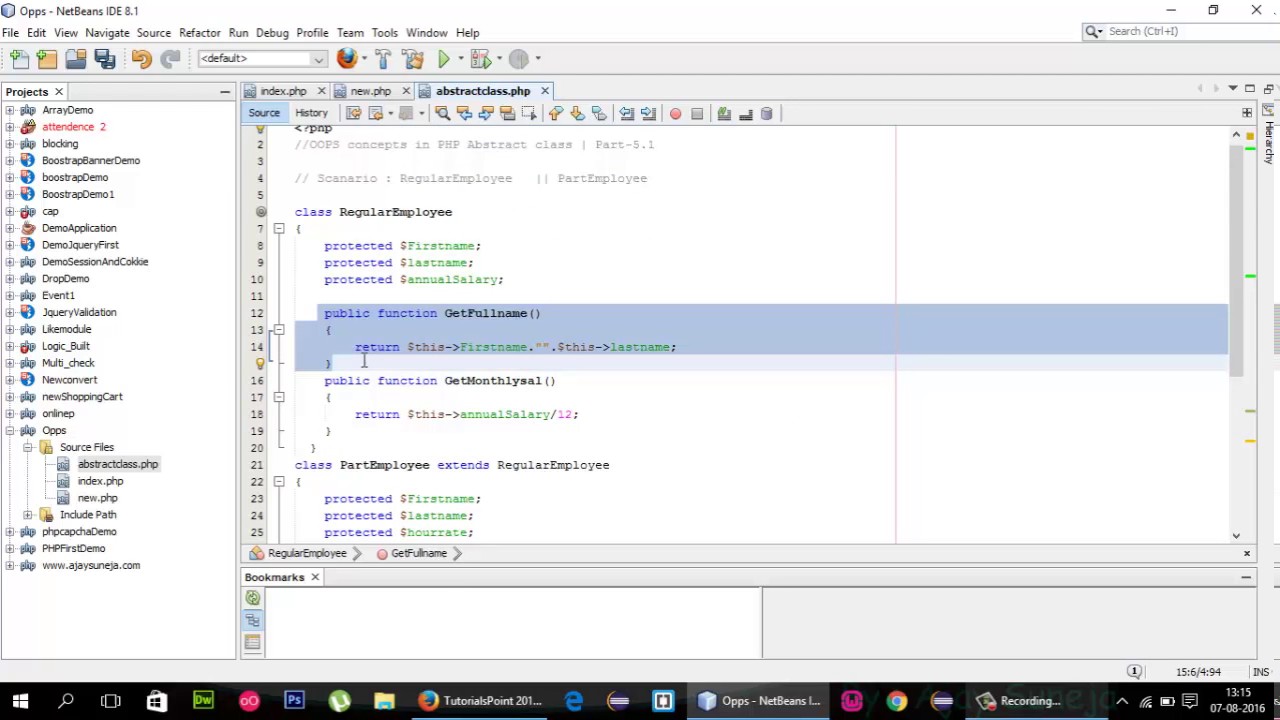Open Photoshop from the taskbar

(x=294, y=701)
